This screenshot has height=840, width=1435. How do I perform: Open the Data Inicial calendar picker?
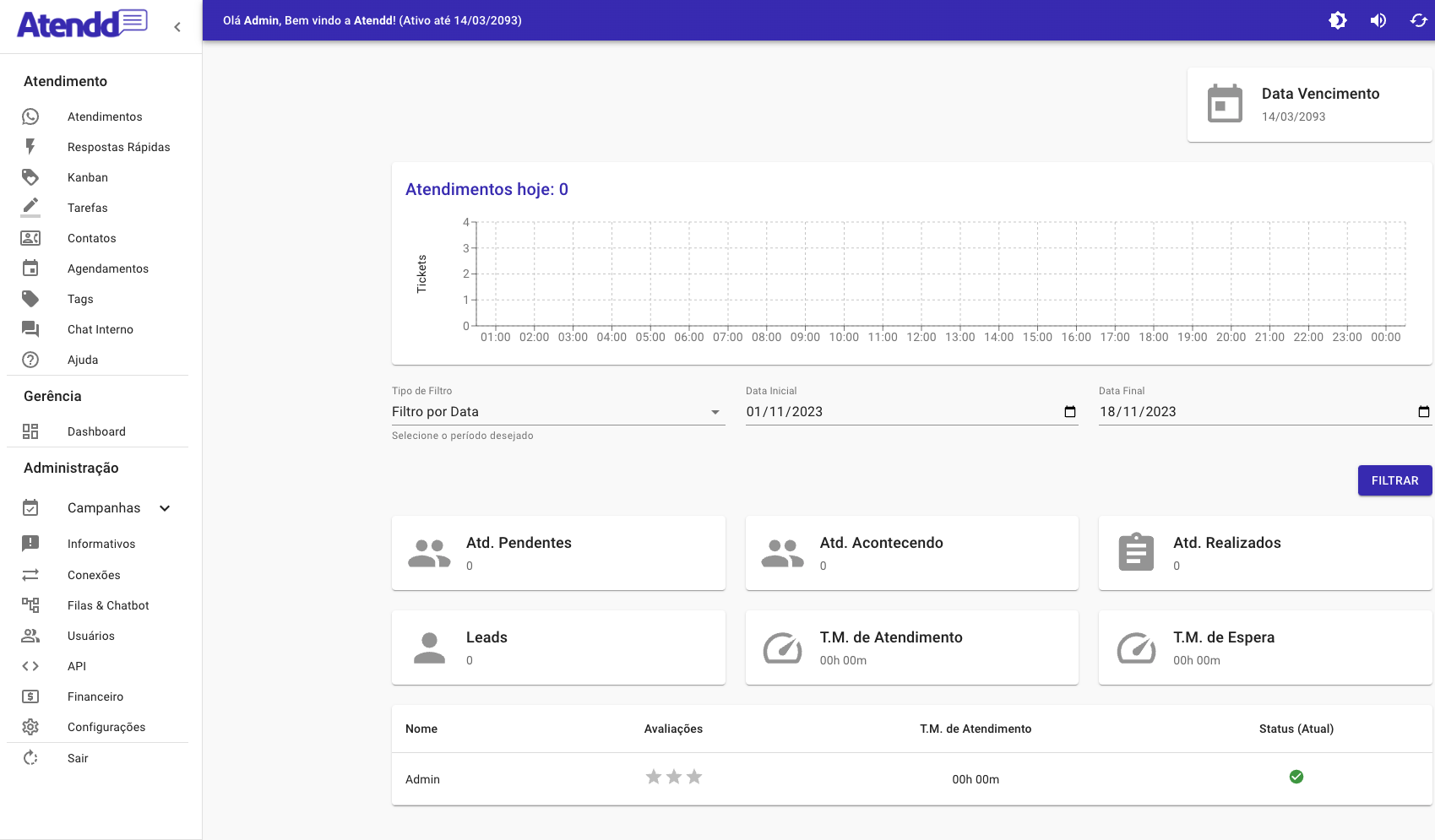click(x=1070, y=412)
